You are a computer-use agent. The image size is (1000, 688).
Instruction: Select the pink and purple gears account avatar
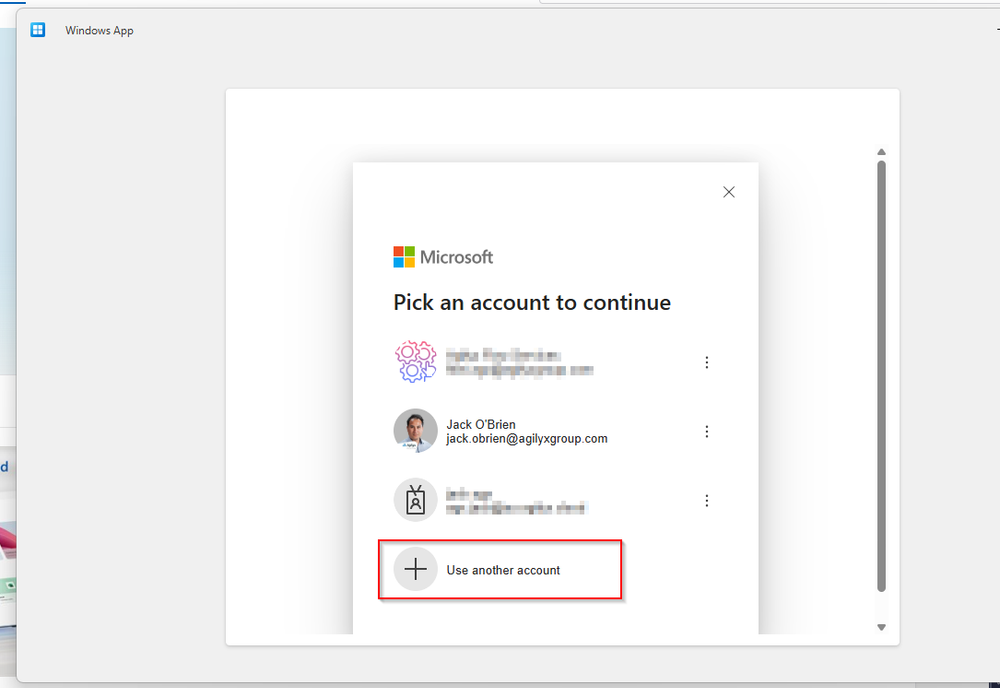415,362
